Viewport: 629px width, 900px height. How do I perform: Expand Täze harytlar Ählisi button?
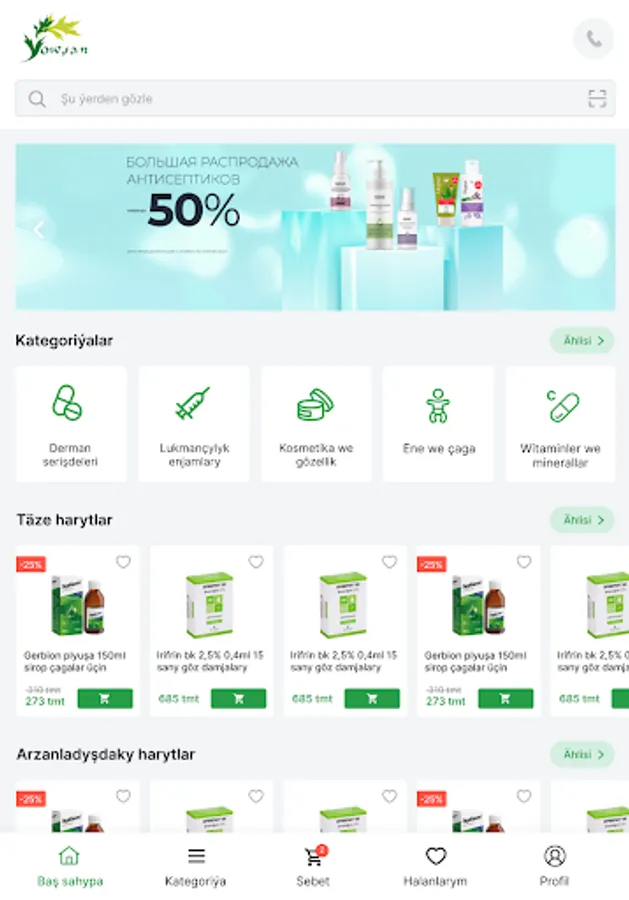pos(583,519)
